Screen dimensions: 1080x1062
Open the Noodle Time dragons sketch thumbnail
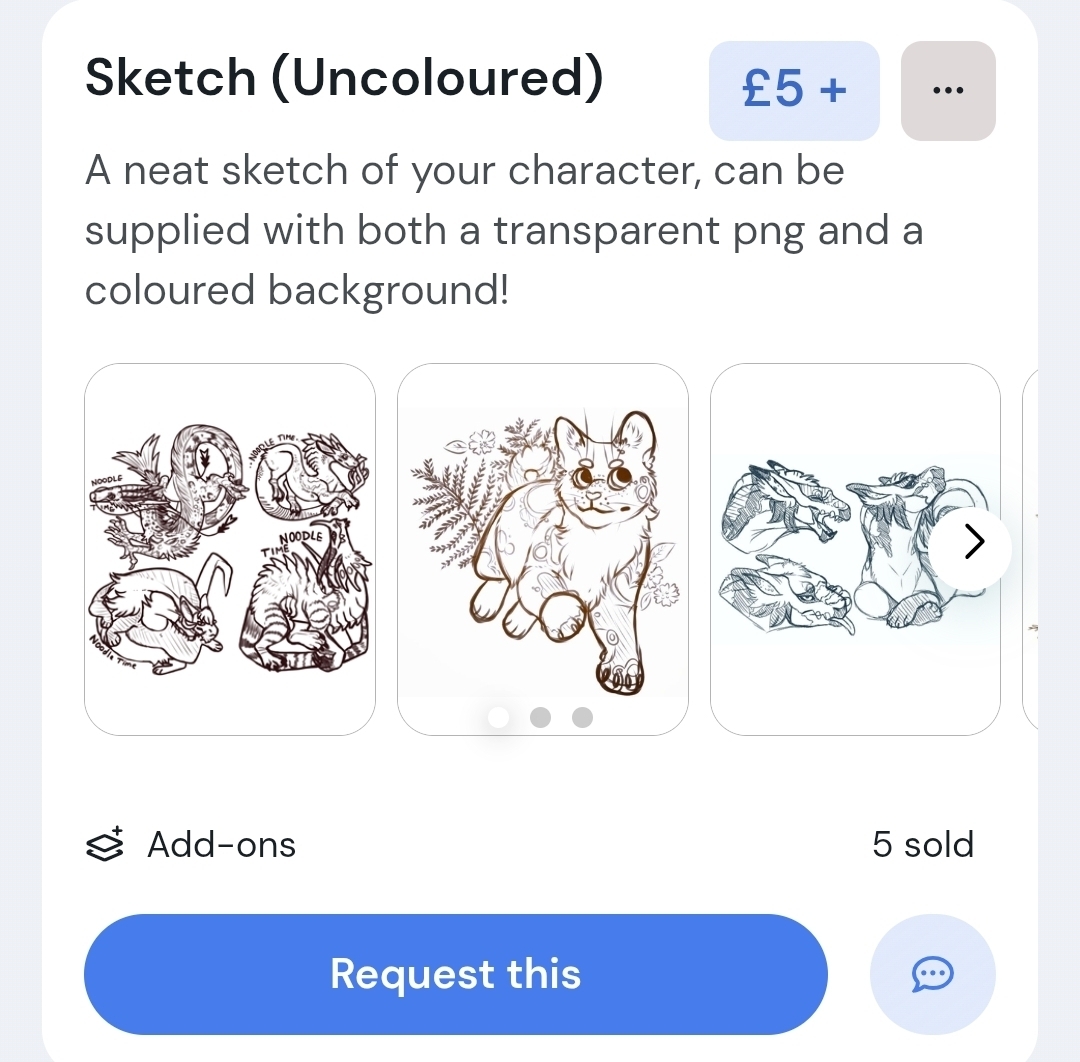(230, 549)
